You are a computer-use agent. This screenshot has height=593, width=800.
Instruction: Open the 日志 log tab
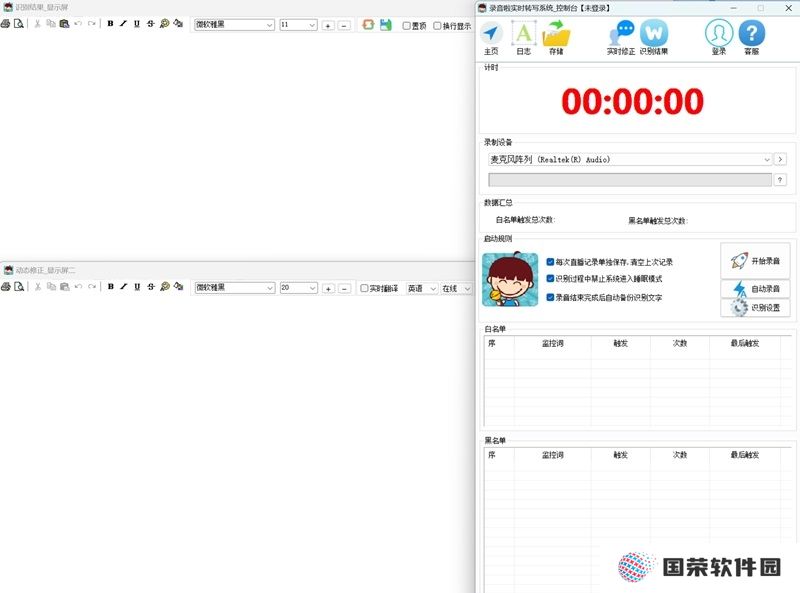click(523, 38)
